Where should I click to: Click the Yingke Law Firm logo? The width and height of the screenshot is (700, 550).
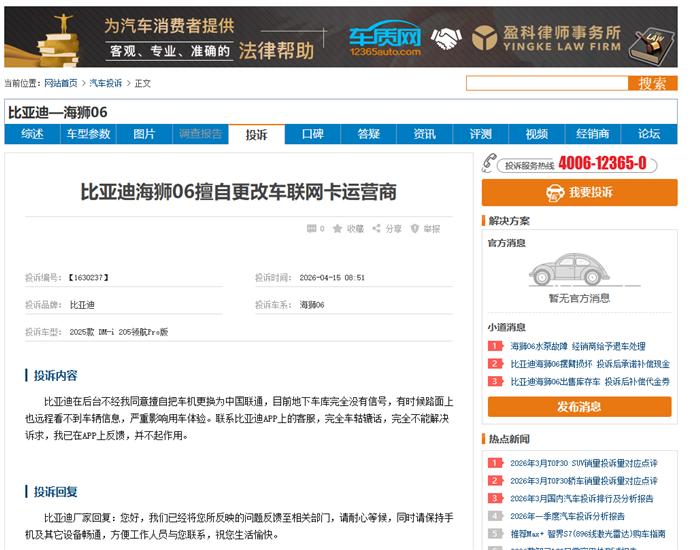click(482, 38)
